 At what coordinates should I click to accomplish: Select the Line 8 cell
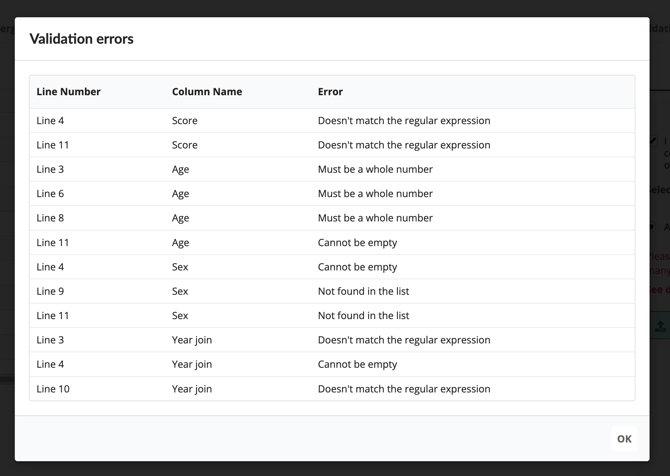[x=51, y=218]
